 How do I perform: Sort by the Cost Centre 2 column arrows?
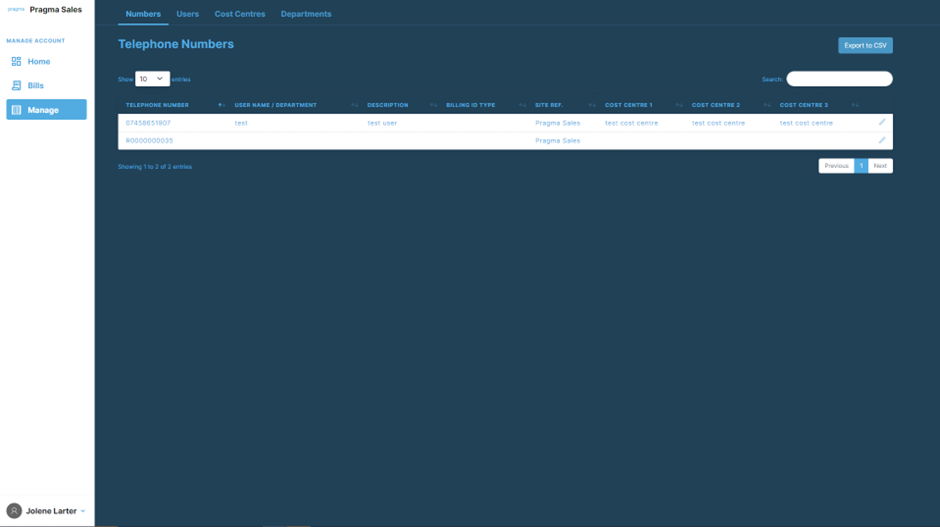(x=767, y=105)
